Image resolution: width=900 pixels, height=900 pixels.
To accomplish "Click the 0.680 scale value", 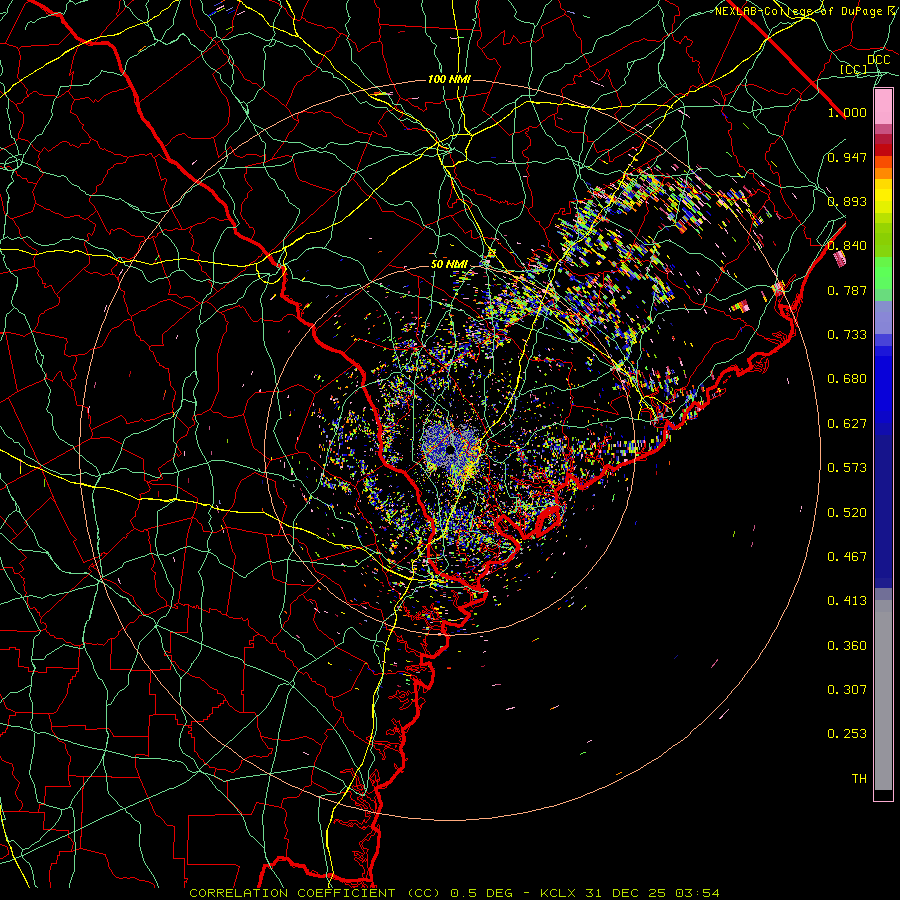I will click(x=847, y=379).
